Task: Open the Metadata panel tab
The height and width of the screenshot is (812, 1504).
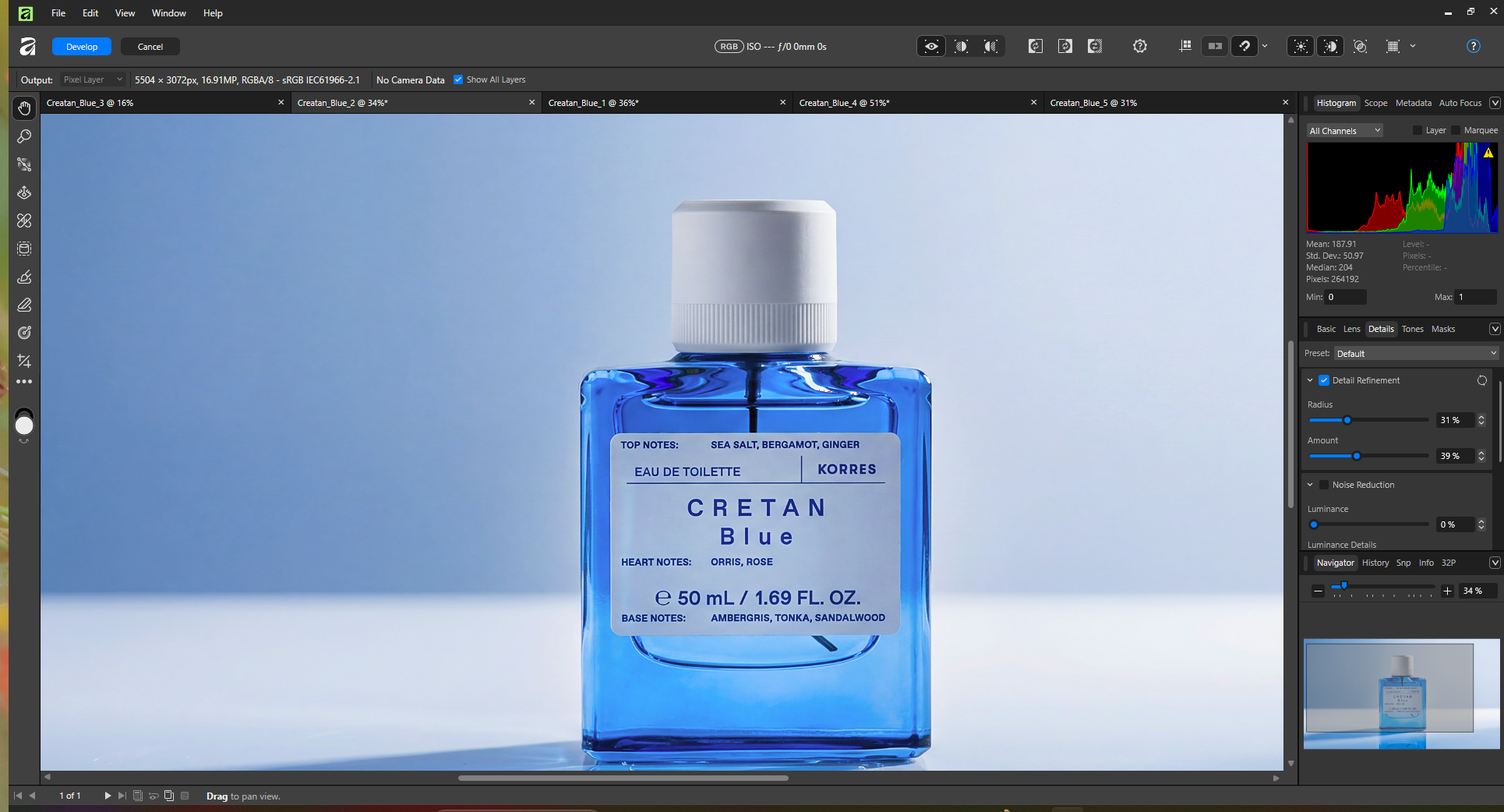Action: point(1413,103)
